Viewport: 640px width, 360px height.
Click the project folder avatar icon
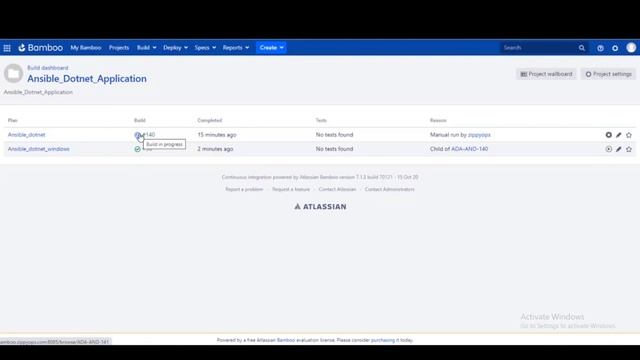click(x=13, y=74)
